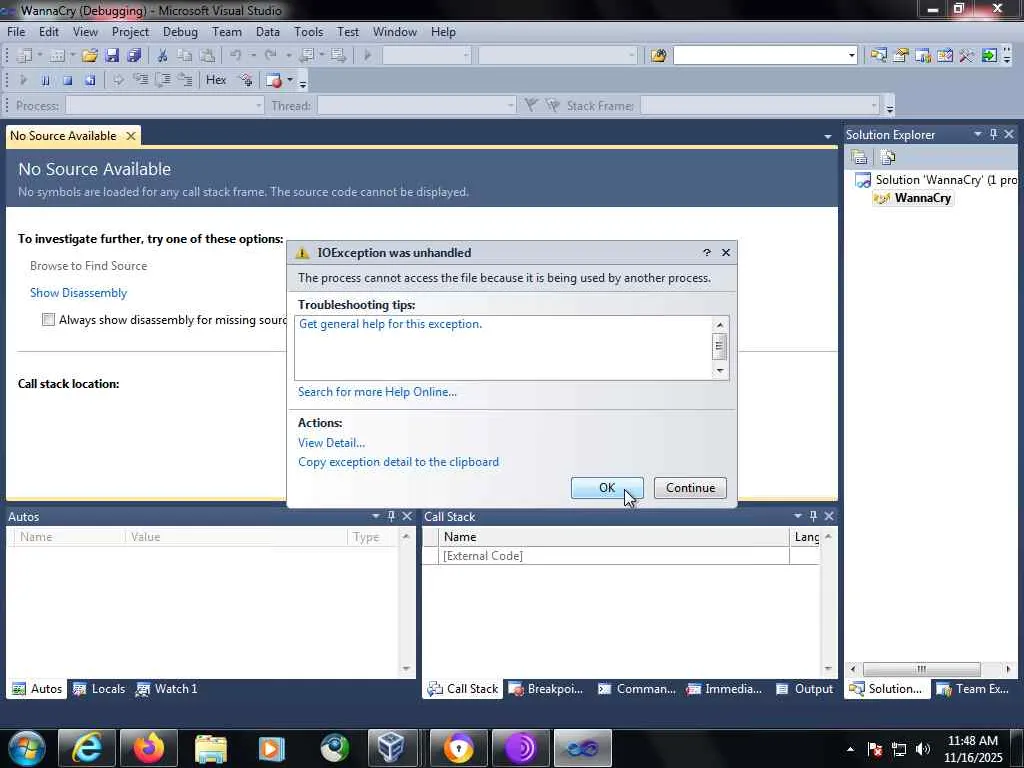The height and width of the screenshot is (768, 1024).
Task: Click Continue in the IOException dialog
Action: pyautogui.click(x=690, y=488)
